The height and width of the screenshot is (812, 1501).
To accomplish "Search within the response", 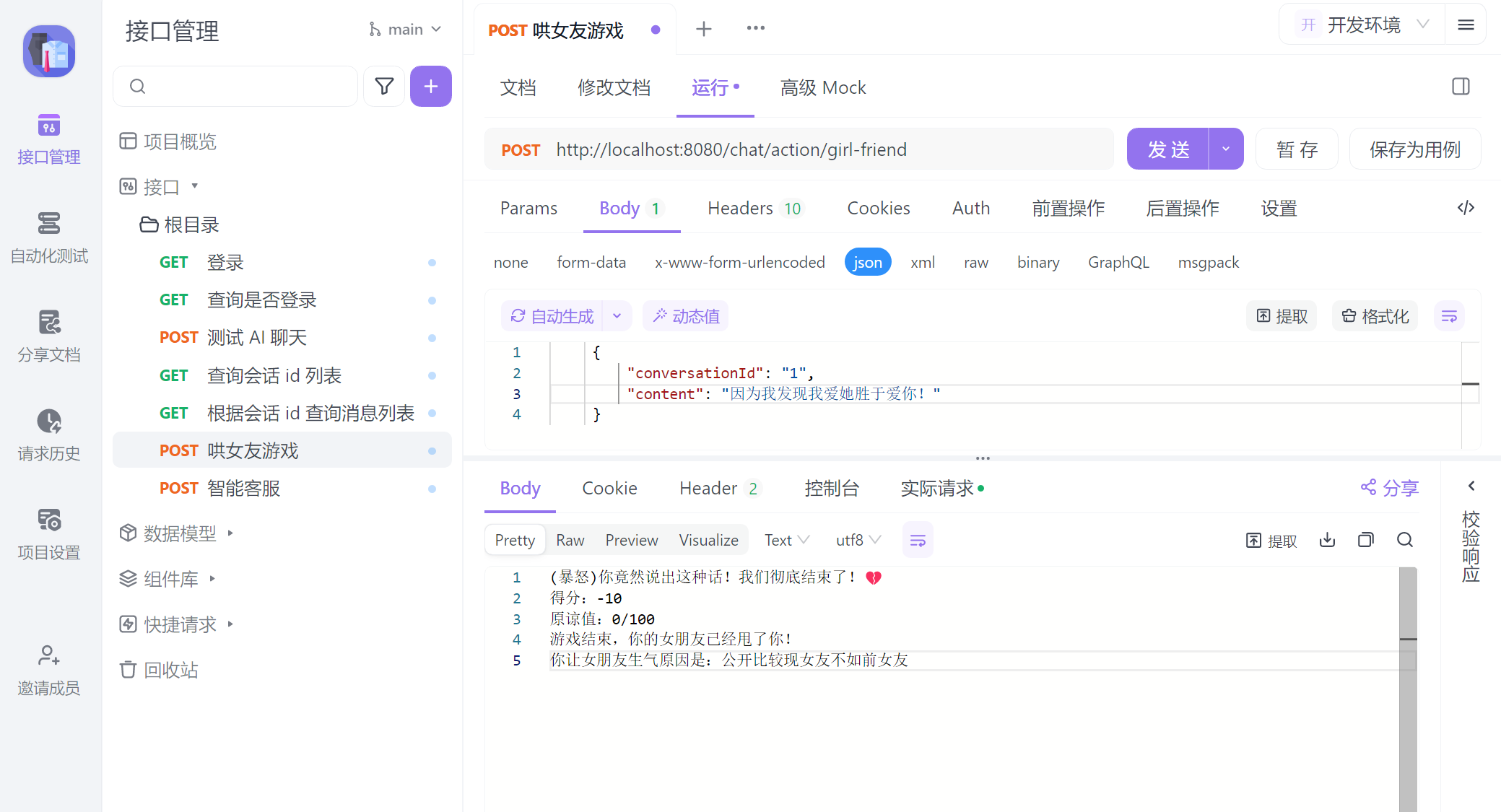I will [1404, 540].
